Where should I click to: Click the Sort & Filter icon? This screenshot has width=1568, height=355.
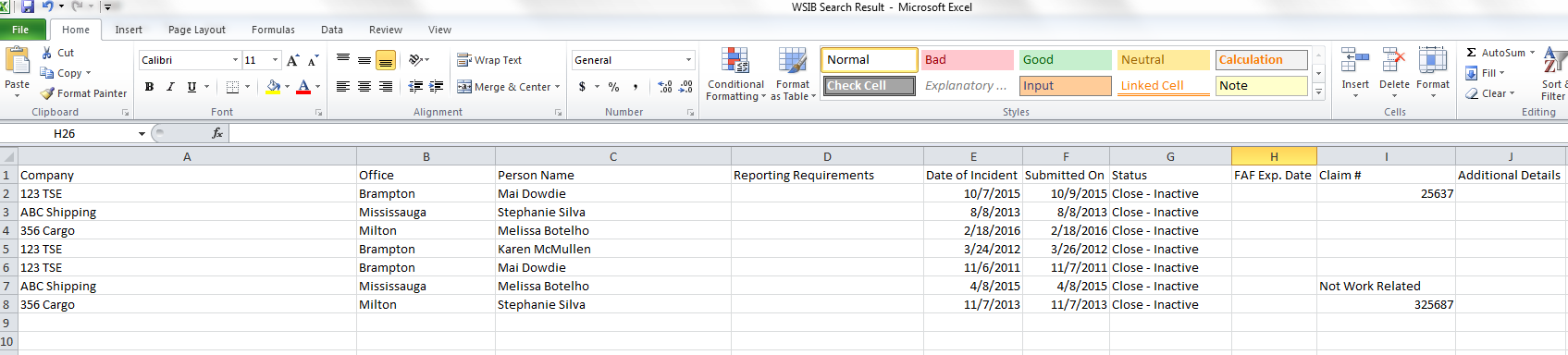(x=1555, y=61)
